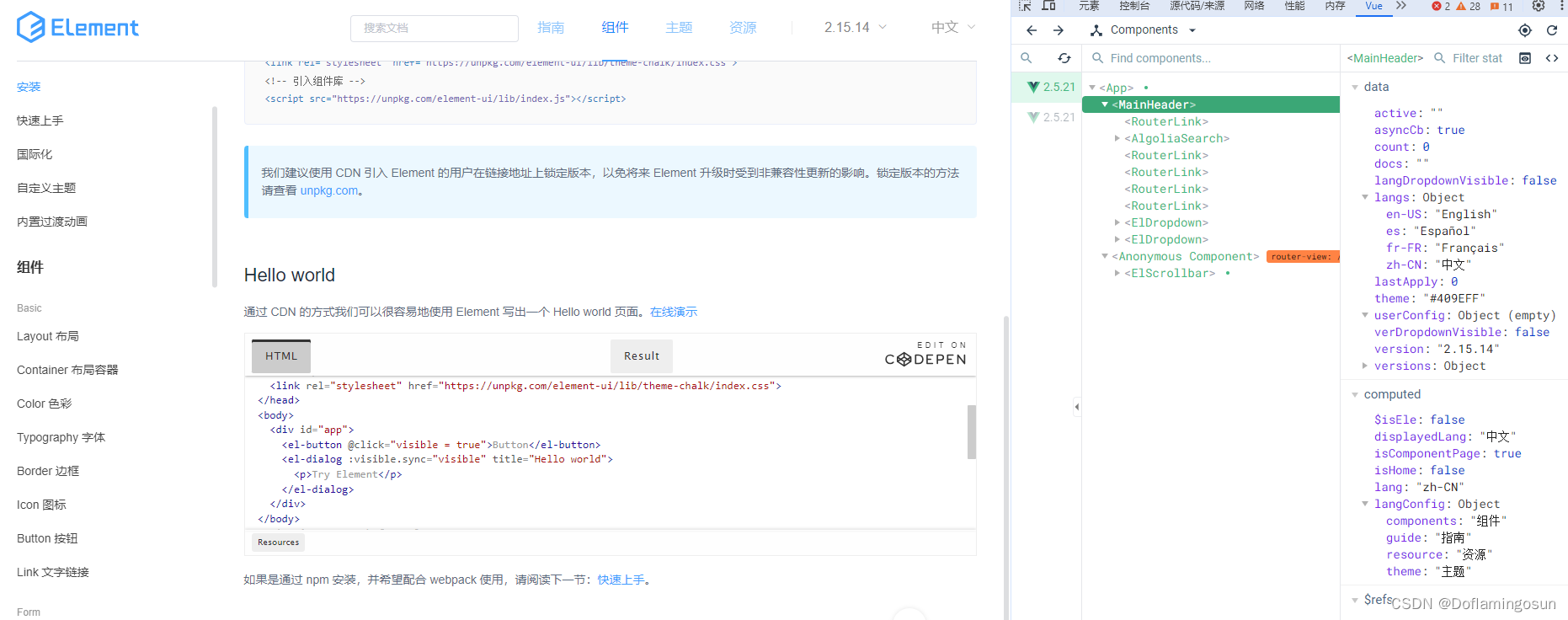Click the theme "#409EFF" value
Screen dimensions: 1568x620
(1454, 298)
